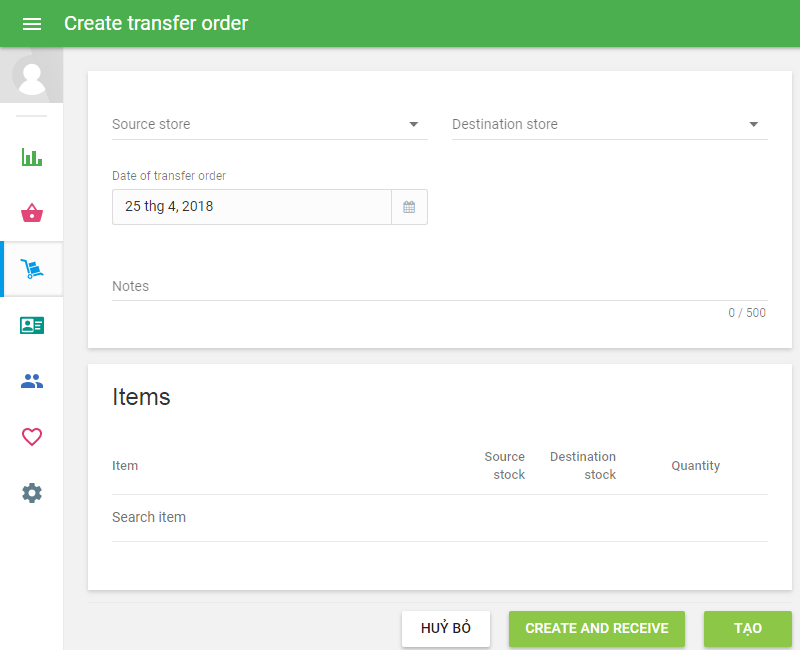
Task: Click the 0 / 500 character counter
Action: pyautogui.click(x=747, y=312)
